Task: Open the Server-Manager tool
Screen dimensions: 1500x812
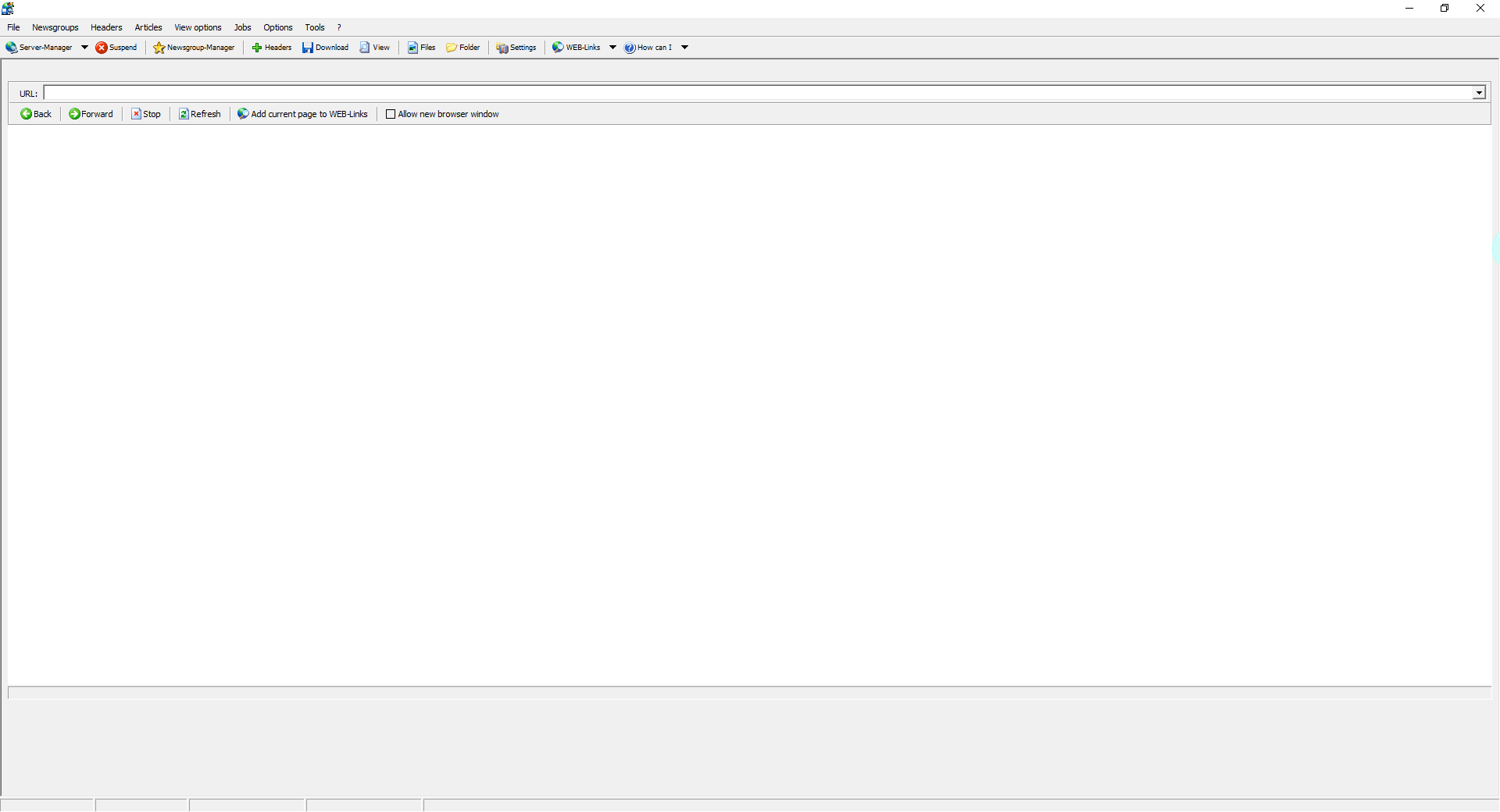Action: pos(39,48)
